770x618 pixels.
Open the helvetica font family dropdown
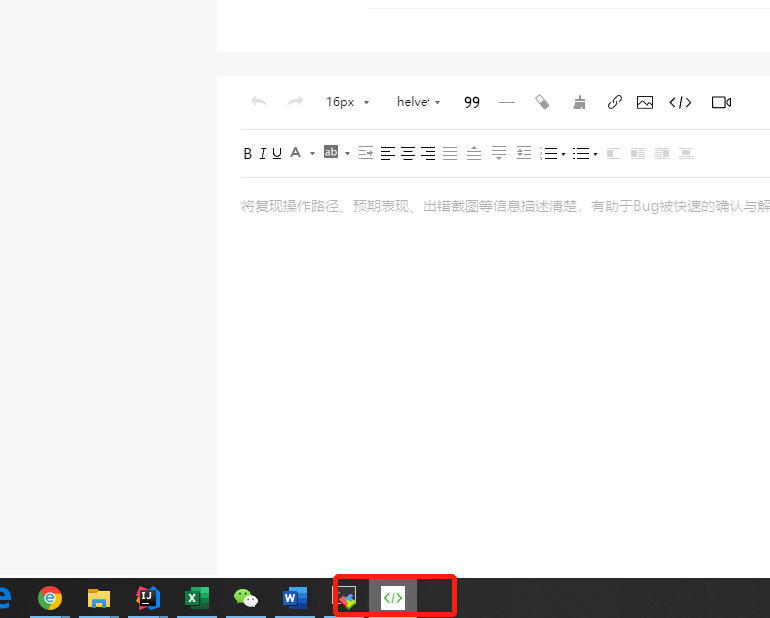click(x=418, y=102)
